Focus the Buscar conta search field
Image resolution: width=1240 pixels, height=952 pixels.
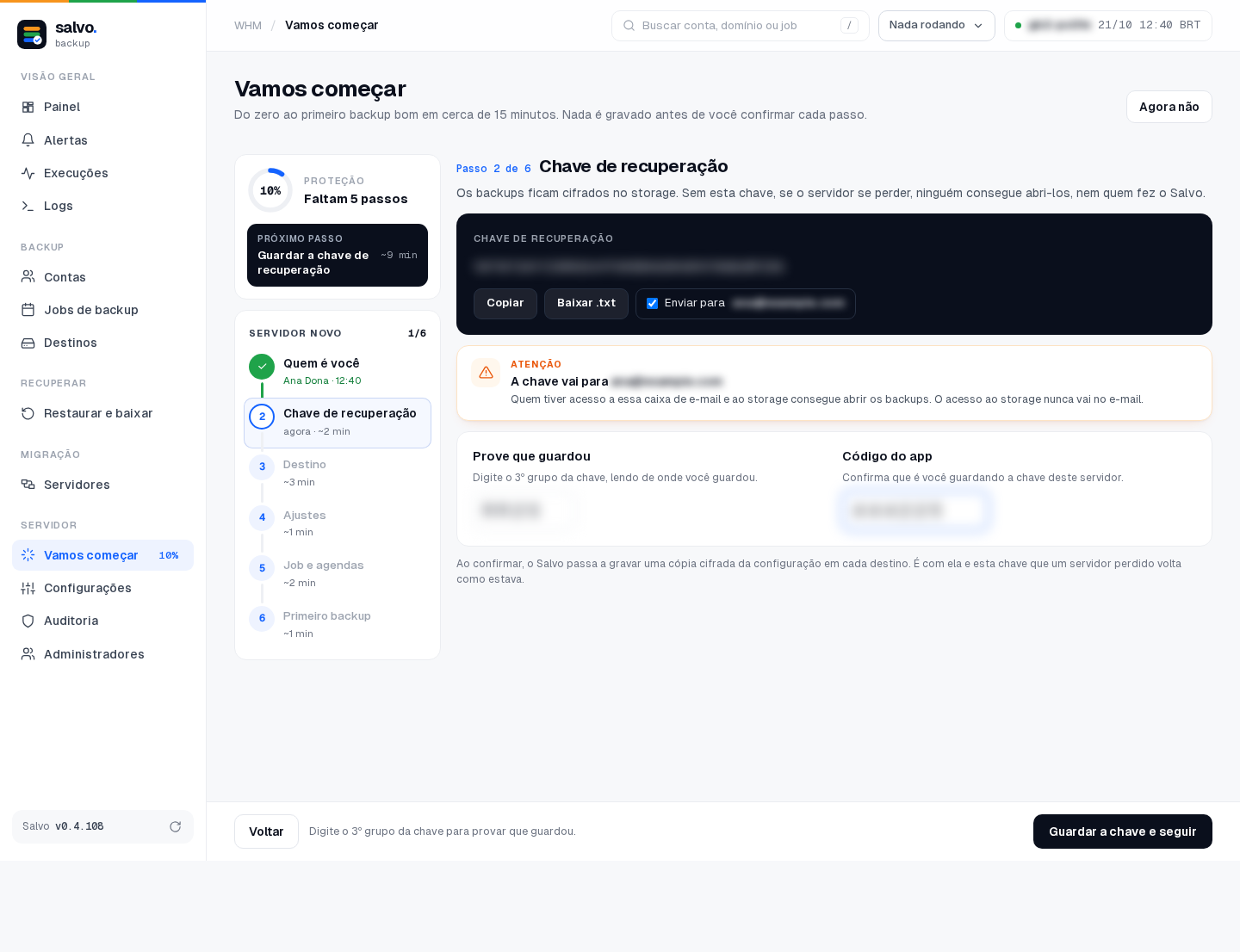741,26
